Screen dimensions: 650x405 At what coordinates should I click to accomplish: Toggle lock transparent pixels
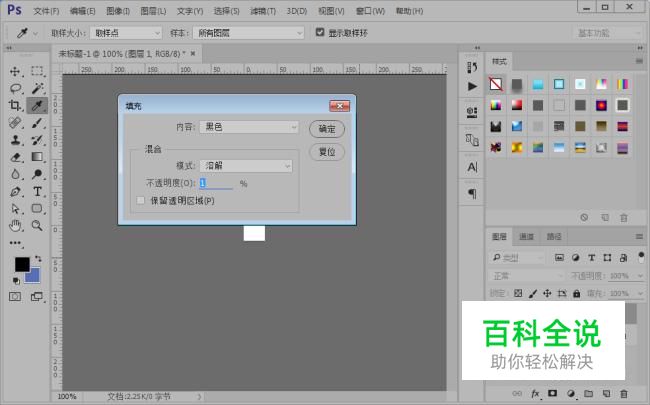518,293
